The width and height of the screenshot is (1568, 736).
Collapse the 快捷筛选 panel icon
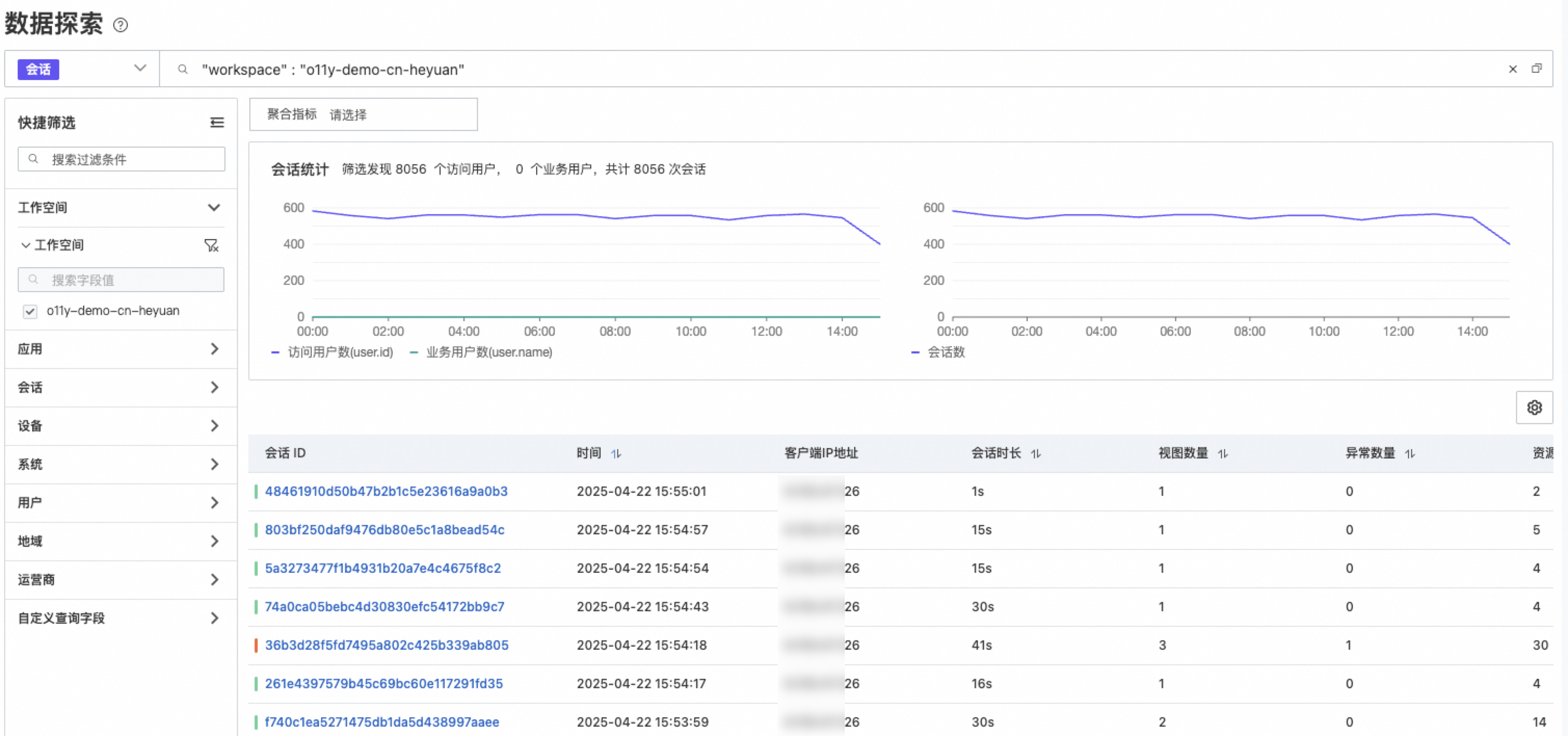pyautogui.click(x=217, y=122)
